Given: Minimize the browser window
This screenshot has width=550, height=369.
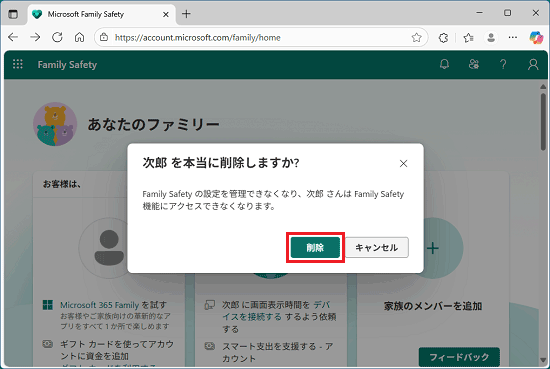Looking at the screenshot, I should [479, 13].
